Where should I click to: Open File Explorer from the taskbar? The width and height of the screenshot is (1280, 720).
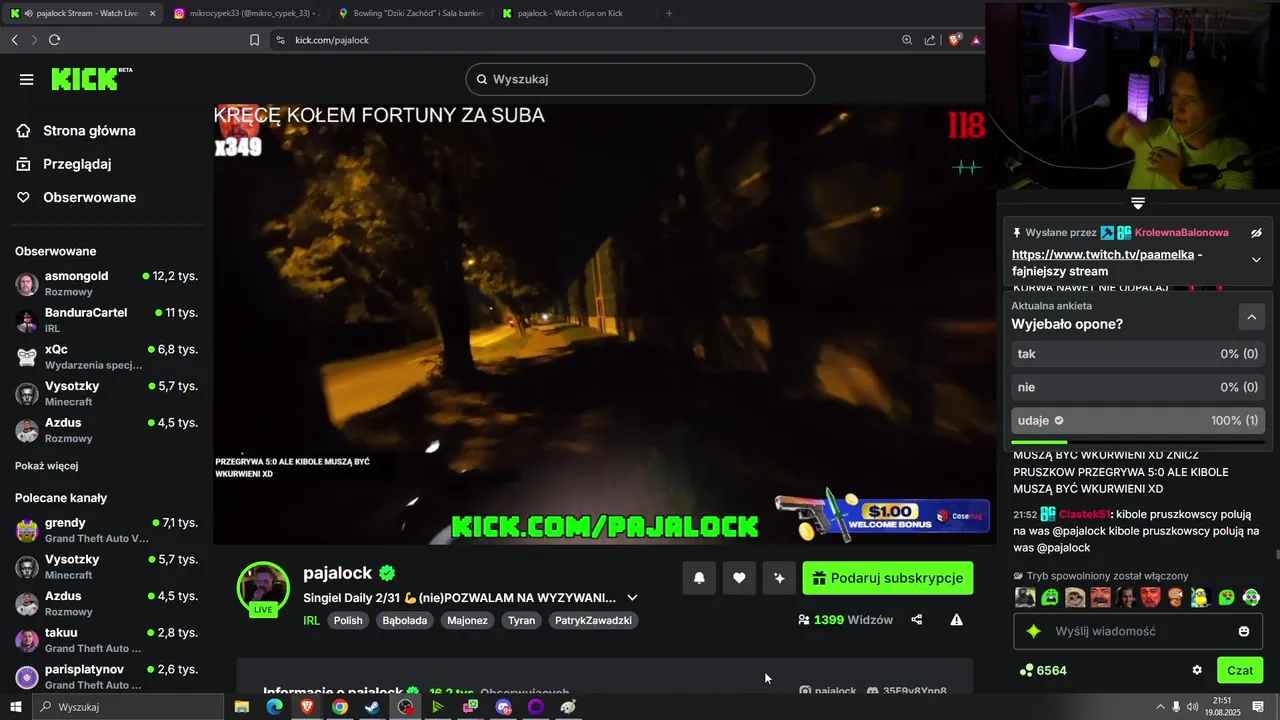pos(242,707)
